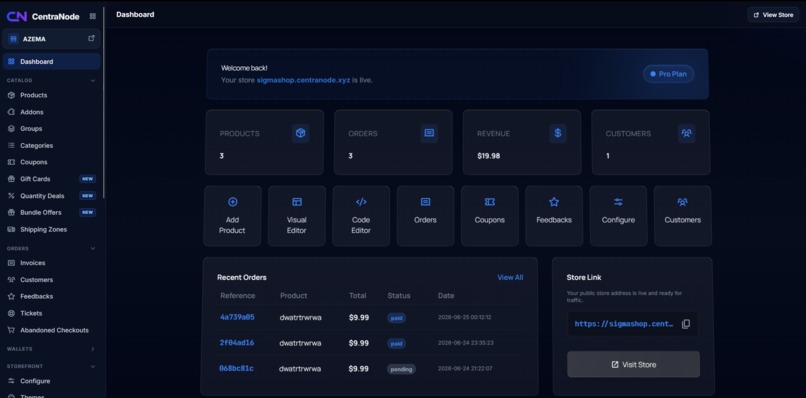Click the Reference column header
This screenshot has width=806, height=398.
pos(237,296)
